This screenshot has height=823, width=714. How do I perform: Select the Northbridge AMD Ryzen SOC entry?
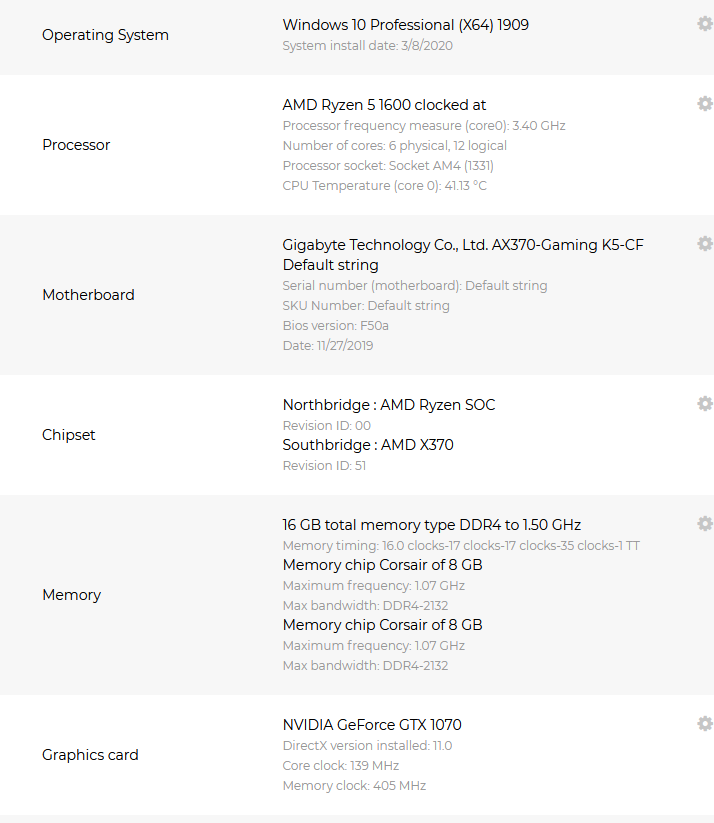click(389, 405)
